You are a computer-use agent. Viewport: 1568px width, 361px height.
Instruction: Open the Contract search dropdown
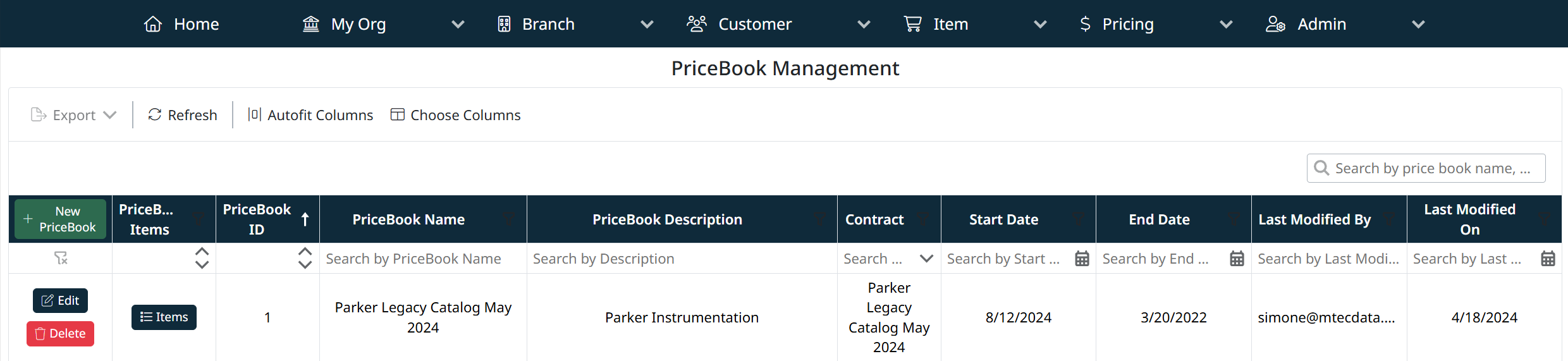tap(926, 259)
